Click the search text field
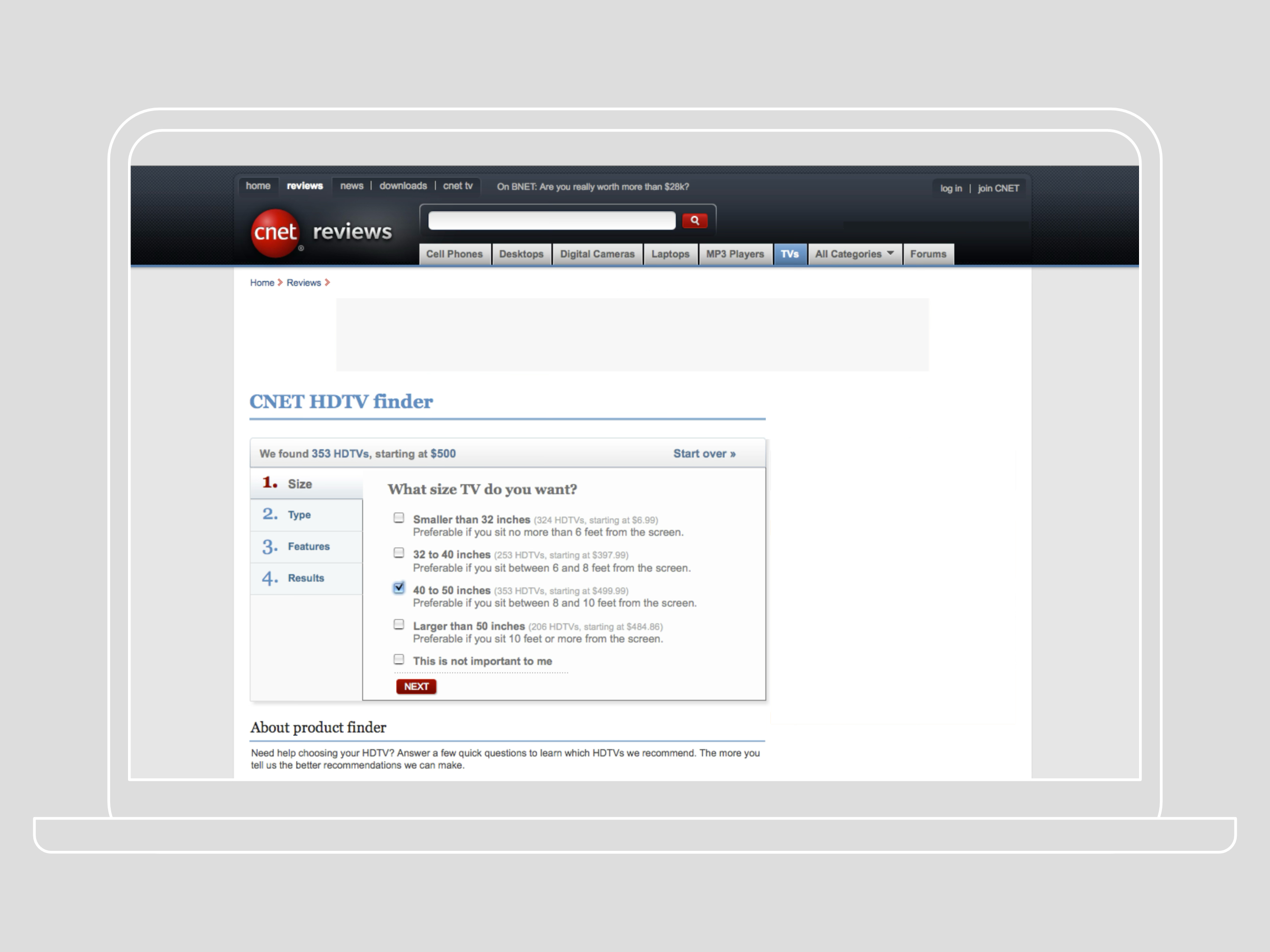 [x=551, y=220]
